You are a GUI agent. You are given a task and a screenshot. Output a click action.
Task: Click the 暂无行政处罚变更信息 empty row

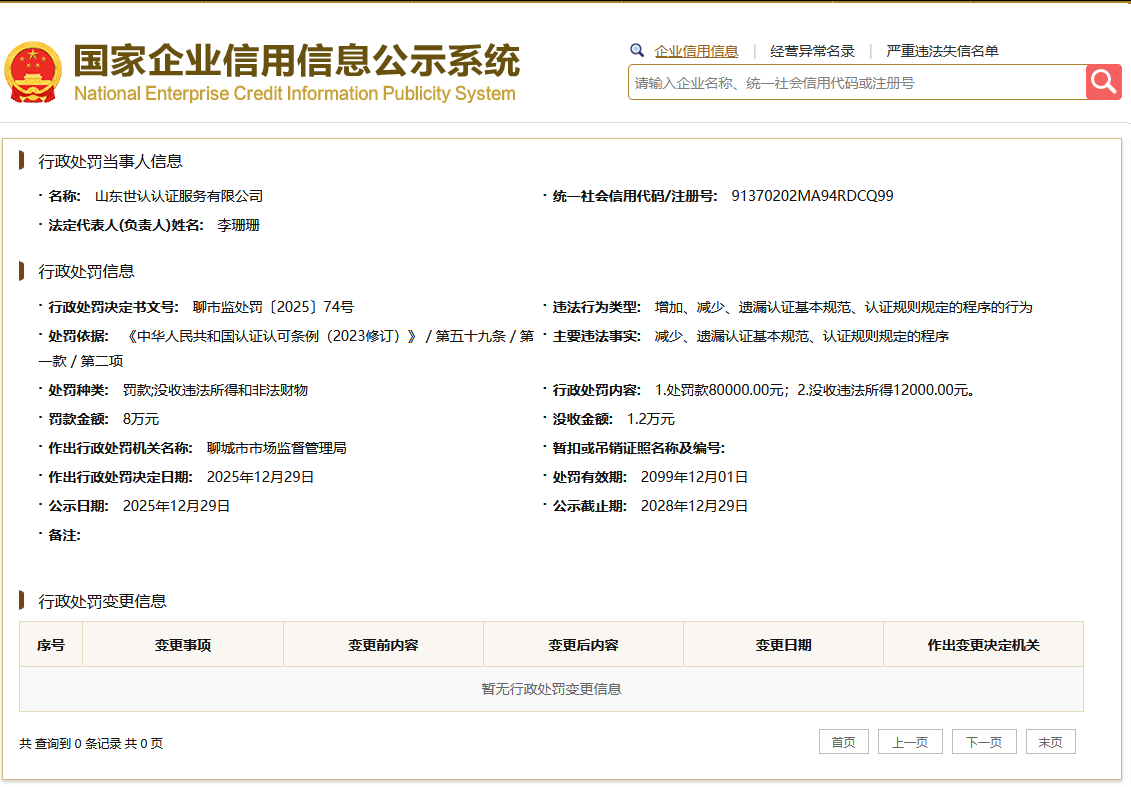(x=551, y=689)
